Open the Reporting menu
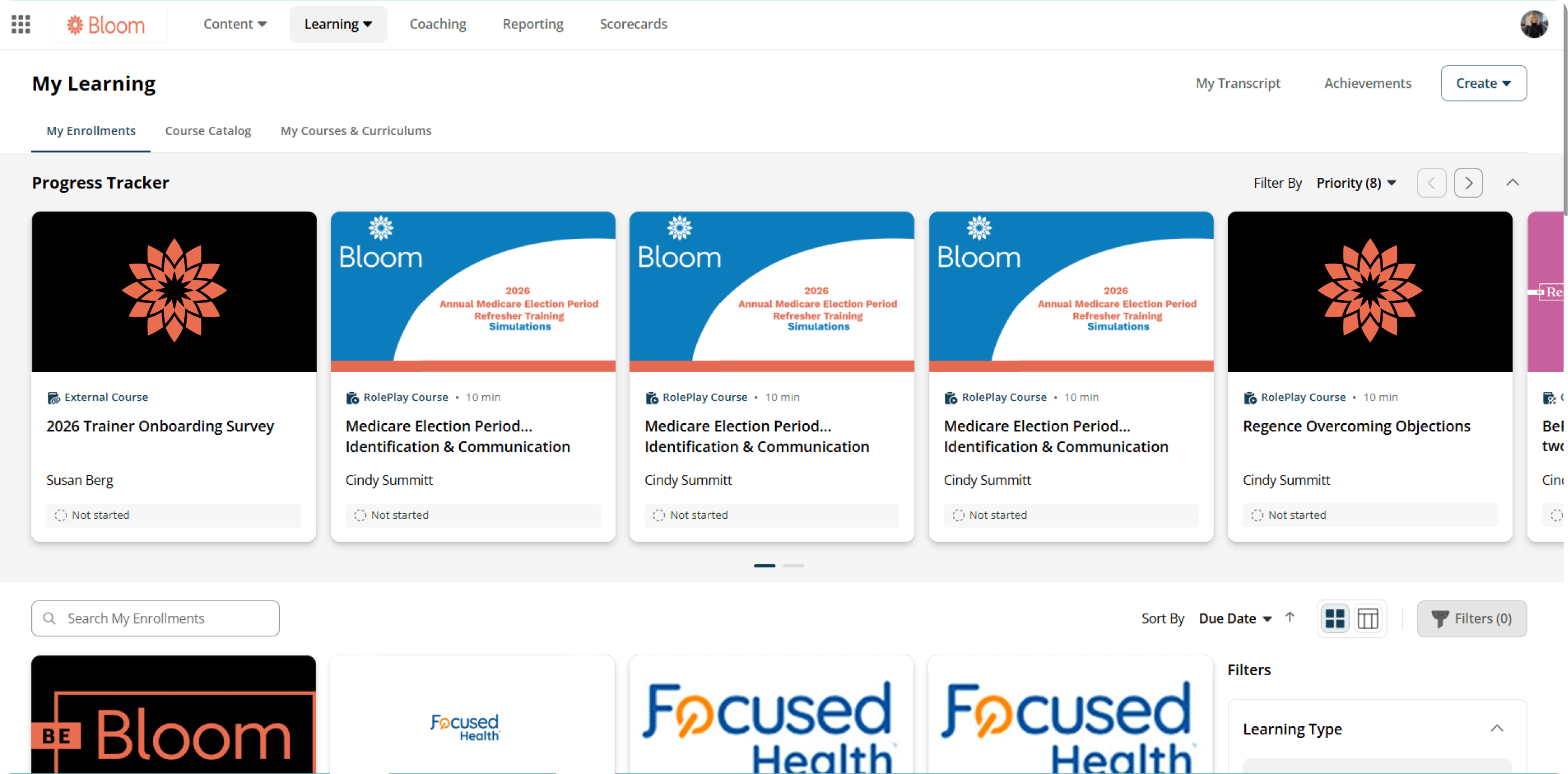The width and height of the screenshot is (1568, 774). click(x=533, y=24)
